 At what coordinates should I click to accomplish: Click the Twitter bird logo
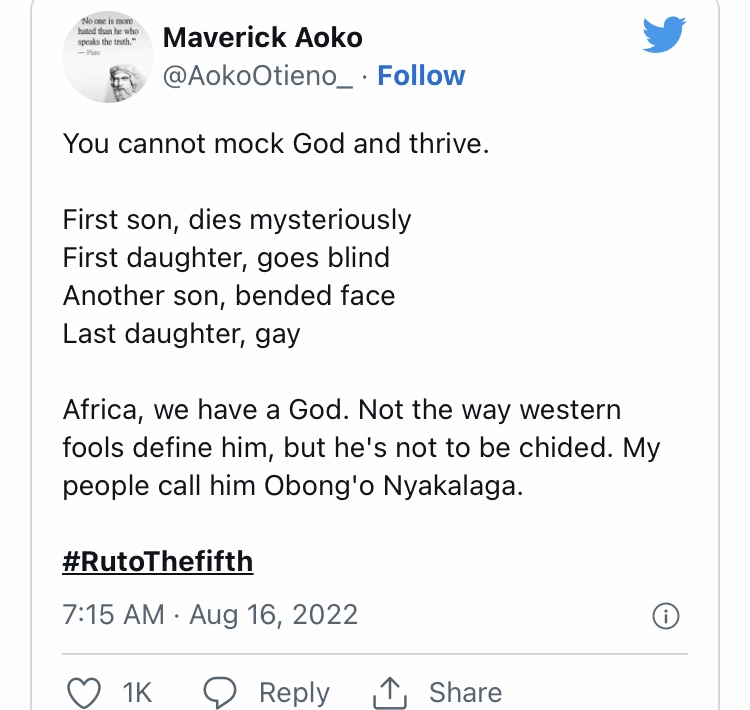coord(664,34)
